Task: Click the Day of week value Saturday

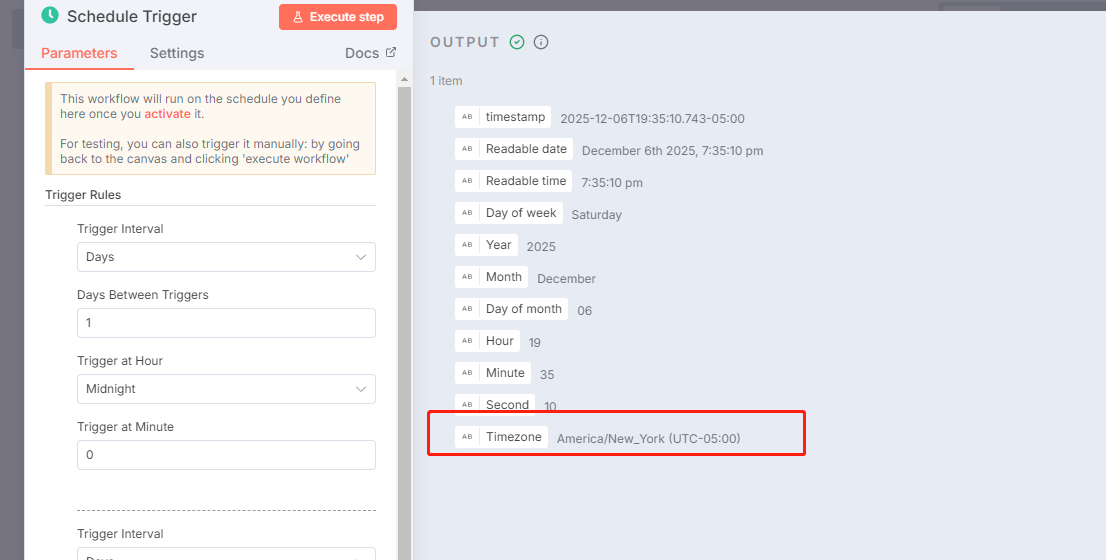Action: pyautogui.click(x=597, y=214)
